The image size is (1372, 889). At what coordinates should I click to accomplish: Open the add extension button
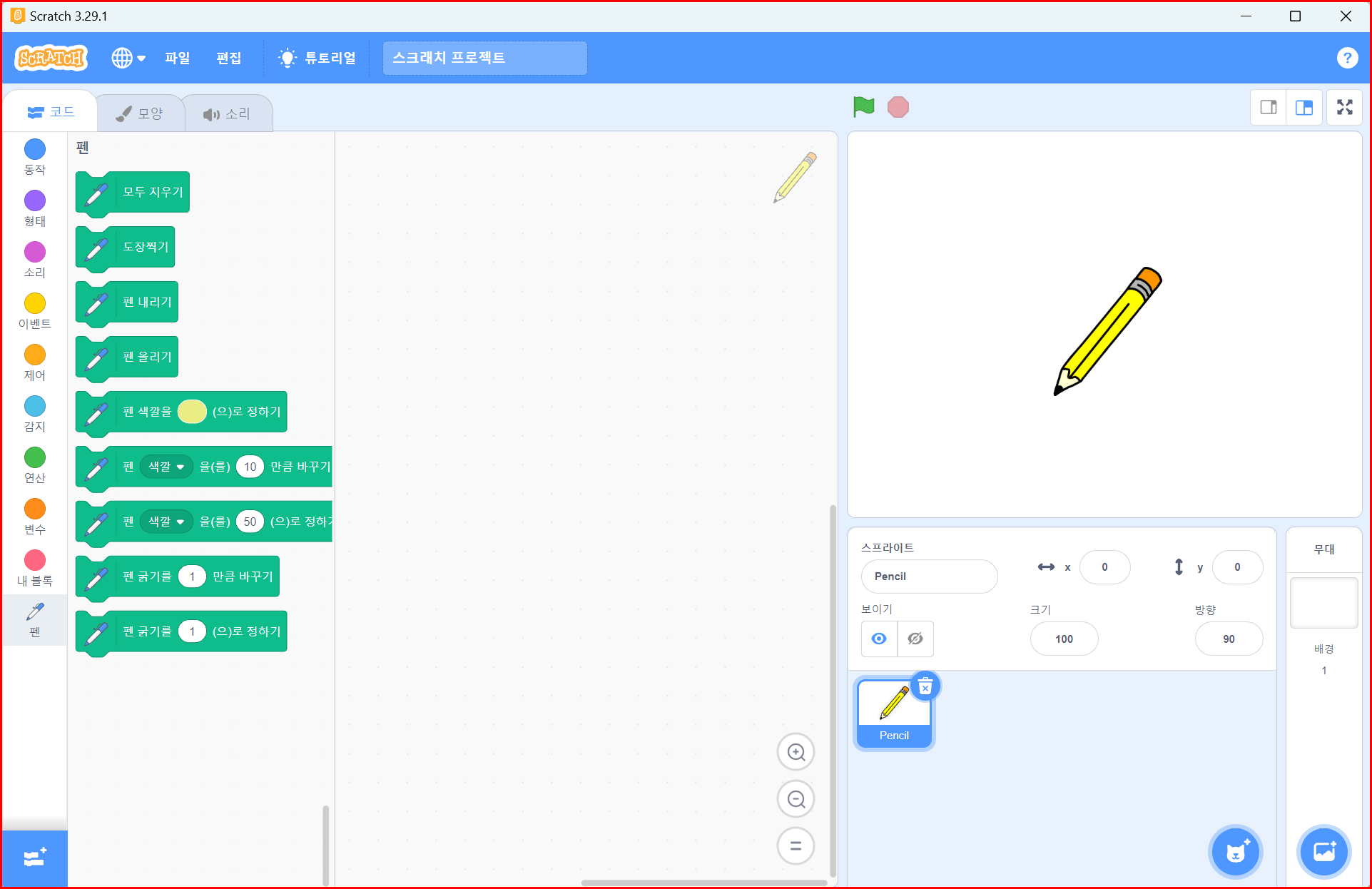pyautogui.click(x=34, y=858)
